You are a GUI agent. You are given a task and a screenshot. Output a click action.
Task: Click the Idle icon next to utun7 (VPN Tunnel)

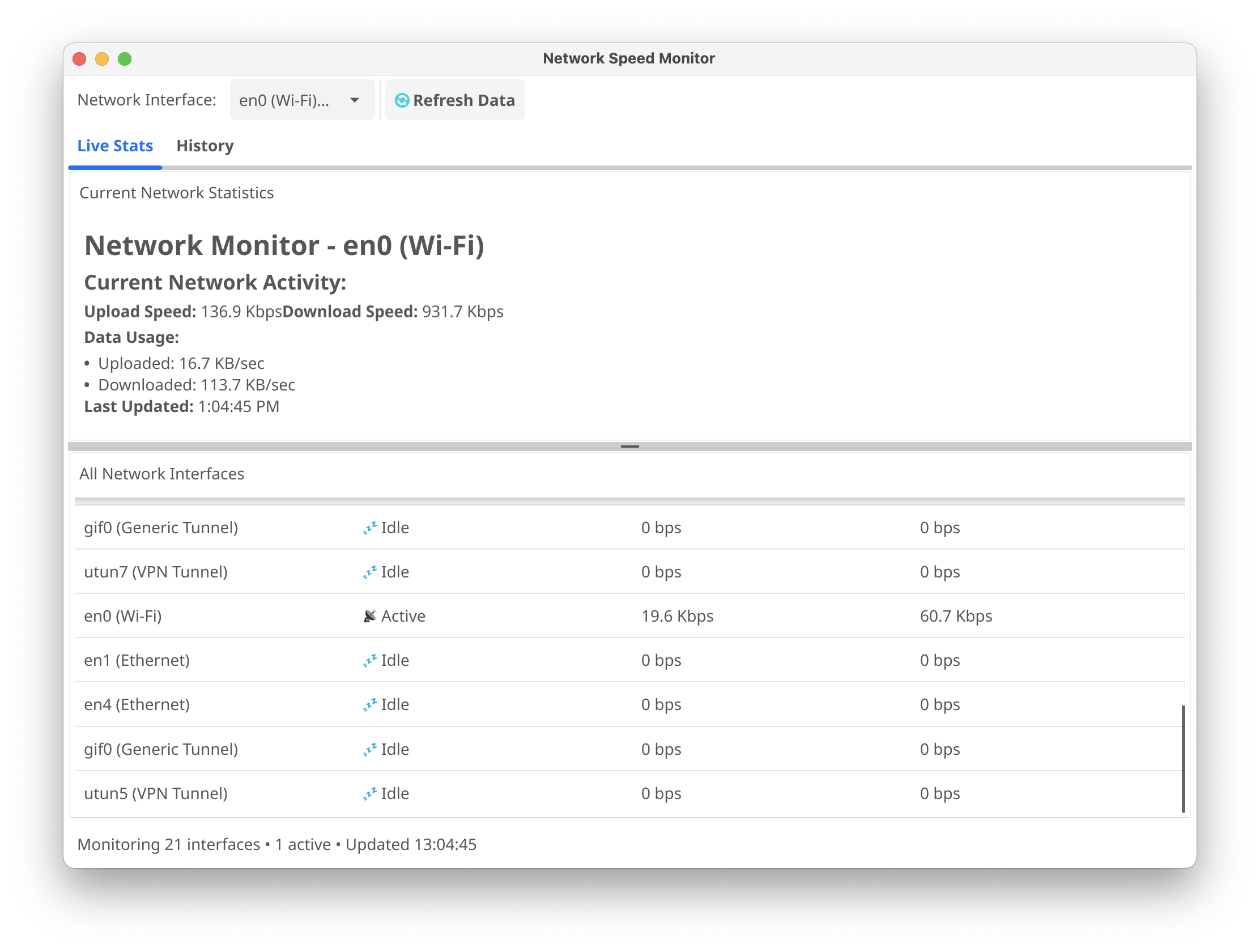click(x=370, y=571)
